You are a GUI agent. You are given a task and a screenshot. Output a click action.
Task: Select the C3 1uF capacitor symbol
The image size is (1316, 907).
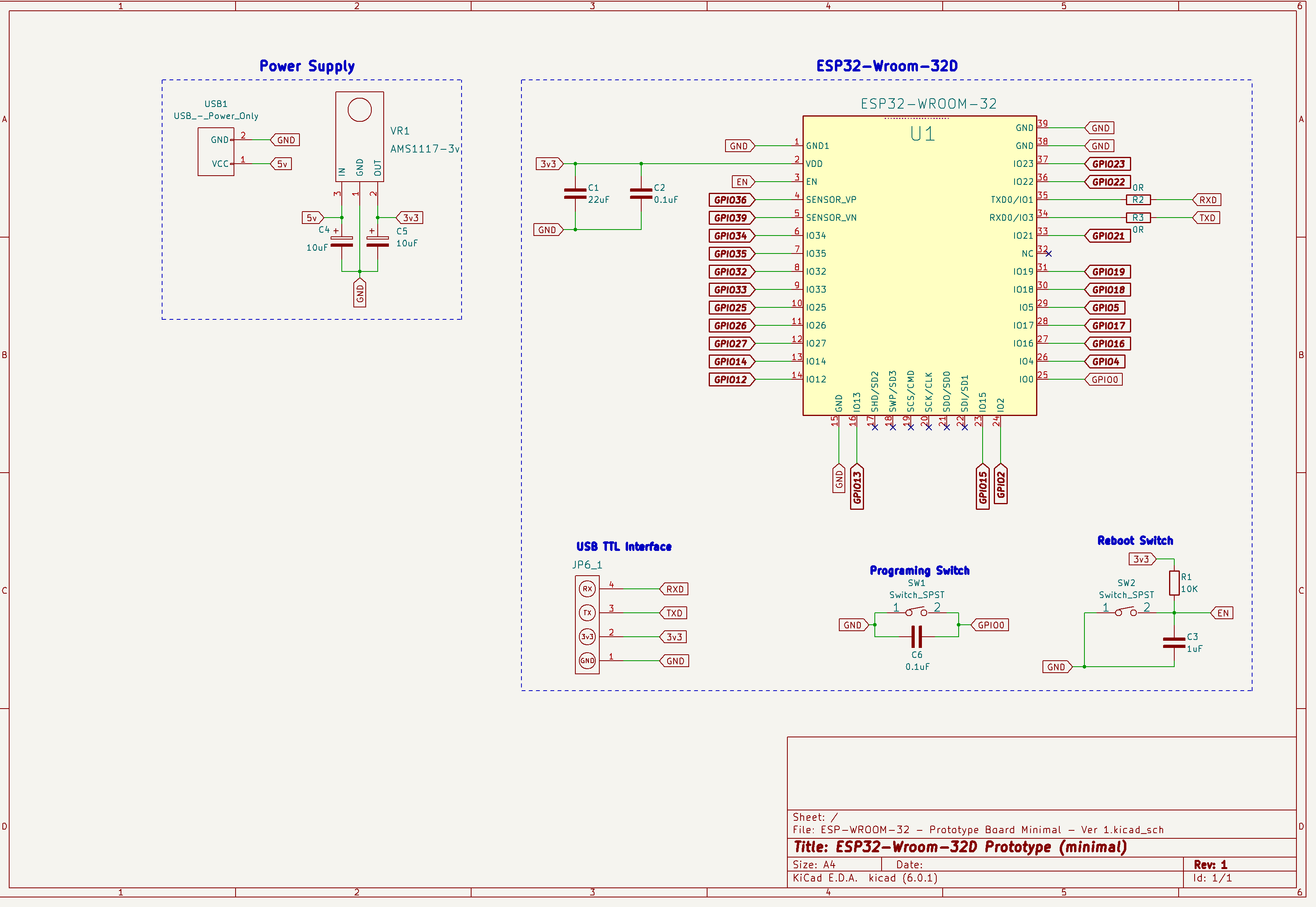point(1174,643)
